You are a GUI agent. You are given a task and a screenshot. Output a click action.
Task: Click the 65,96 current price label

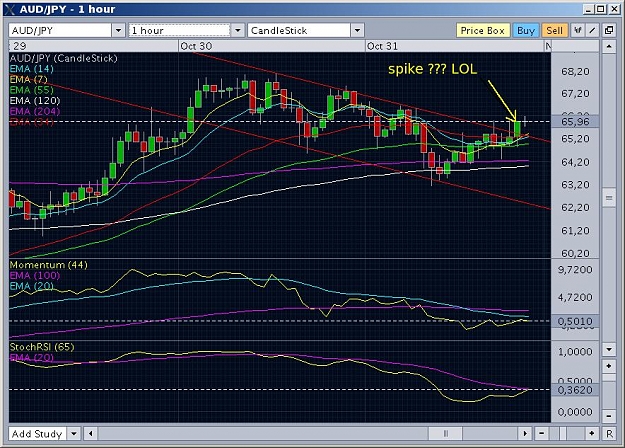click(x=575, y=121)
